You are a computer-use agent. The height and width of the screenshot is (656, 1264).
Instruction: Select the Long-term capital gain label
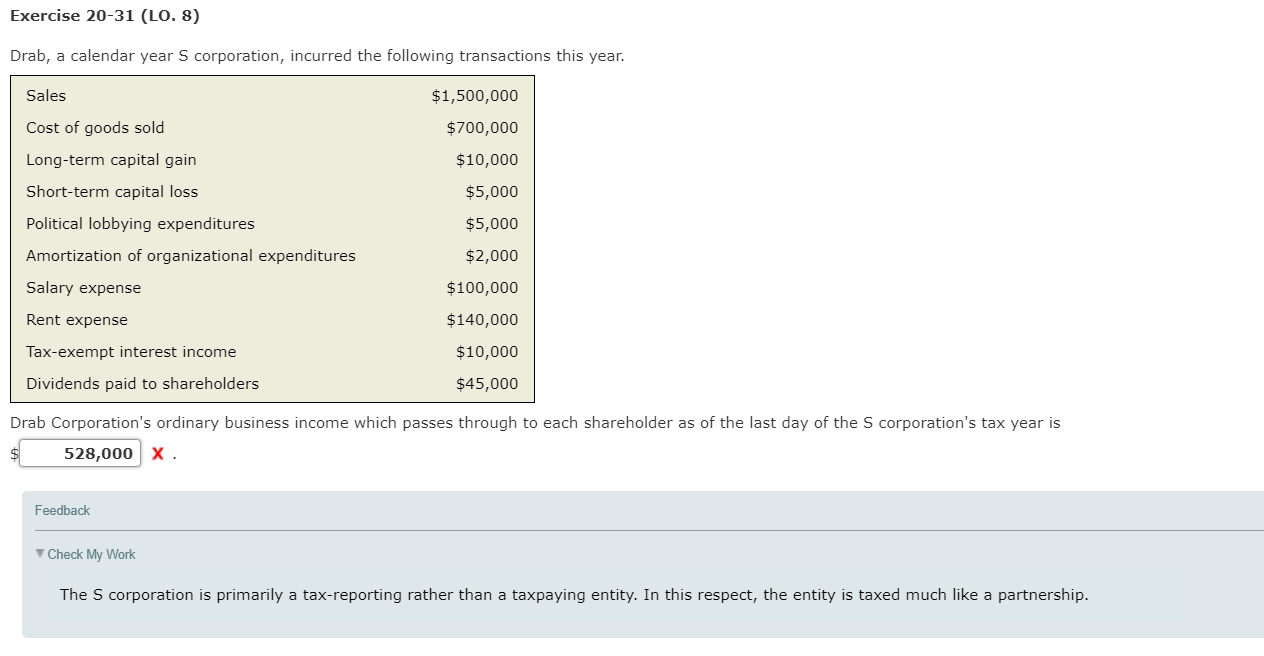tap(111, 160)
